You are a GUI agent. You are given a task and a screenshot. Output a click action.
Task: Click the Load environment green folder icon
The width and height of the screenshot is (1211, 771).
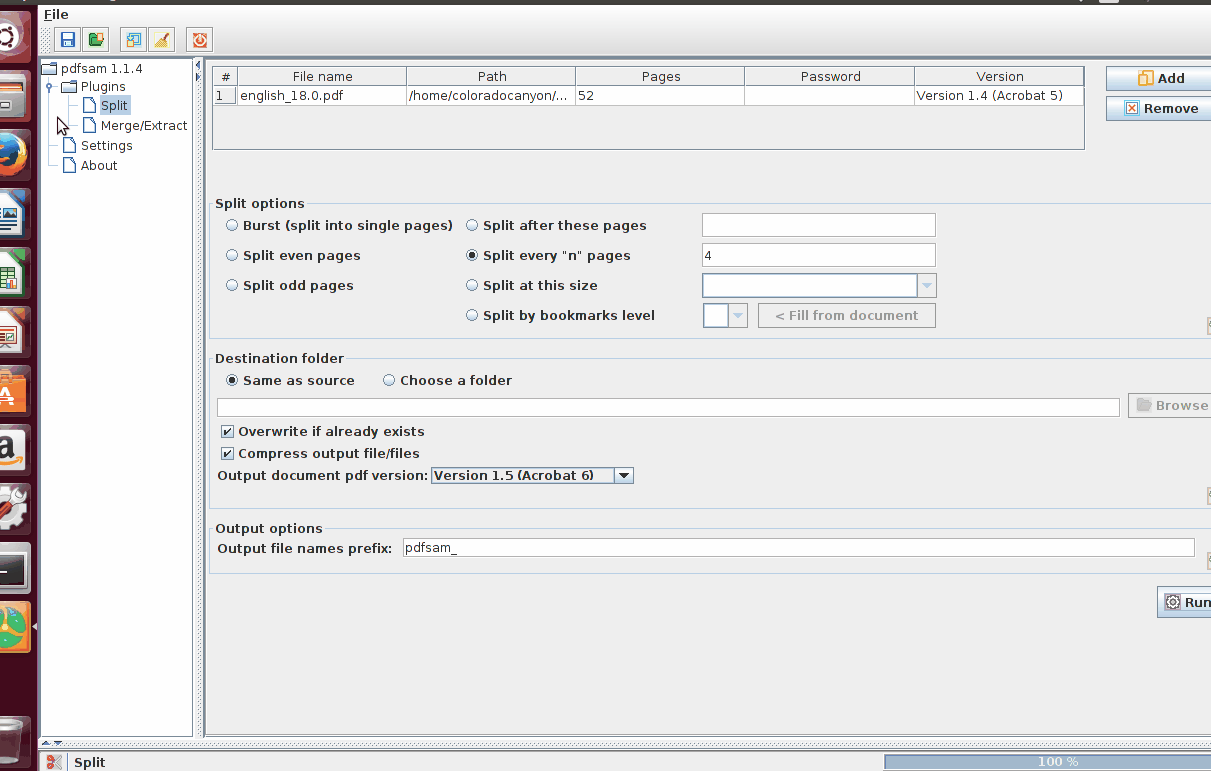[x=96, y=40]
